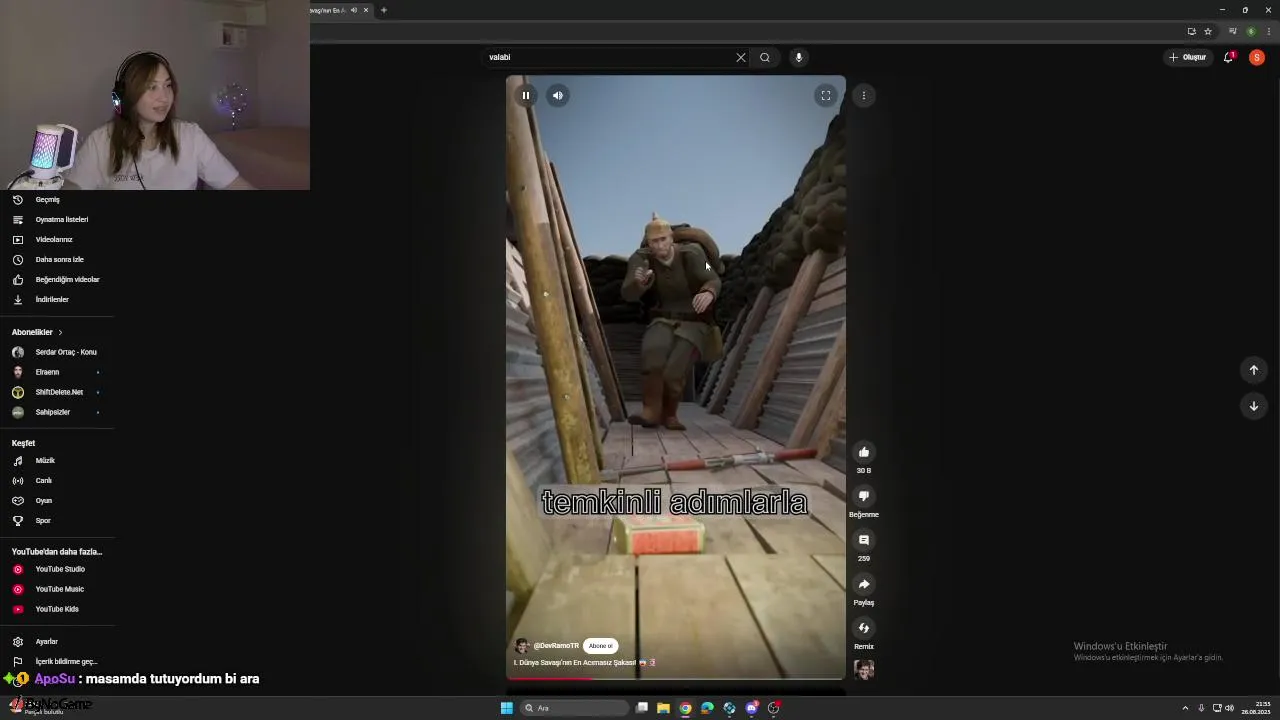Click the taskbar Ara search box
The image size is (1280, 720).
575,708
